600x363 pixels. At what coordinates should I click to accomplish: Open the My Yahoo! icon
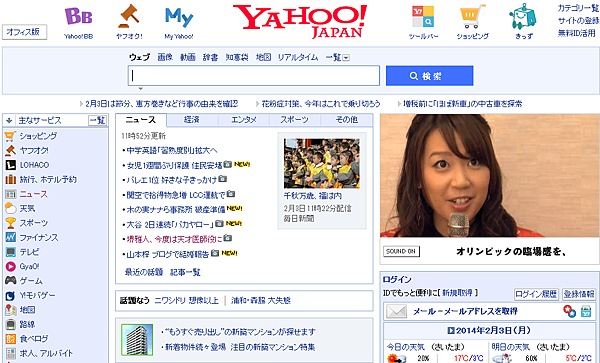coord(179,17)
